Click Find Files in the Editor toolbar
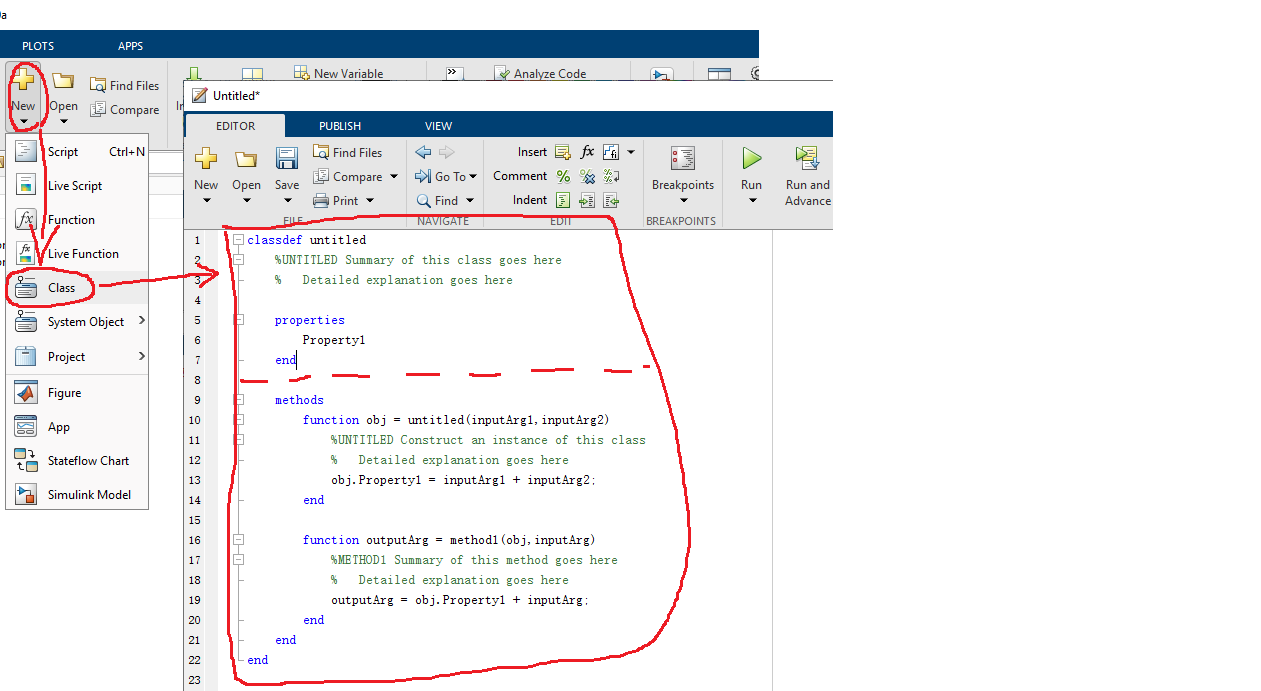This screenshot has width=1261, height=691. [347, 152]
